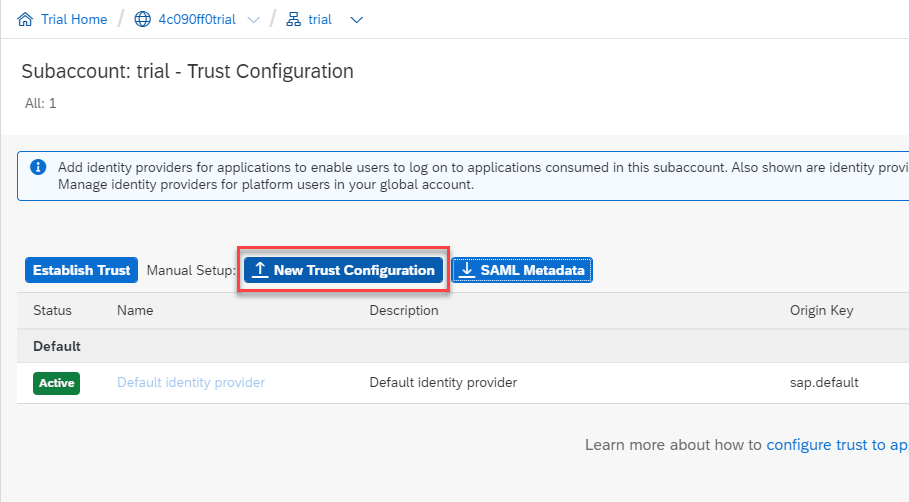Click the subaccount hierarchy icon beside trial
Screen dimensions: 909x502
pyautogui.click(x=293, y=20)
